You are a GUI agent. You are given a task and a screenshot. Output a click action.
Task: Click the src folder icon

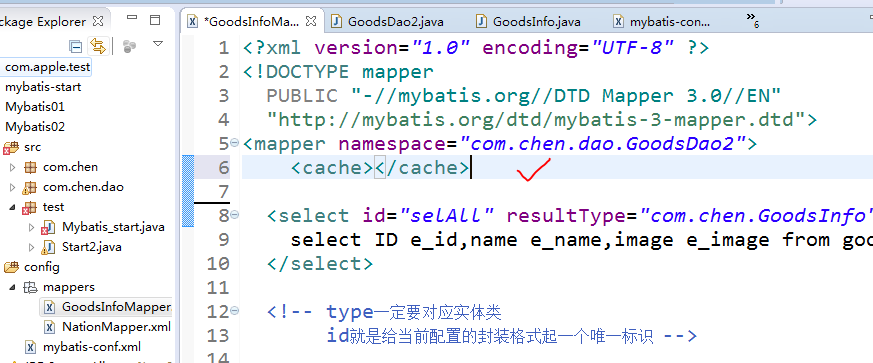point(11,148)
